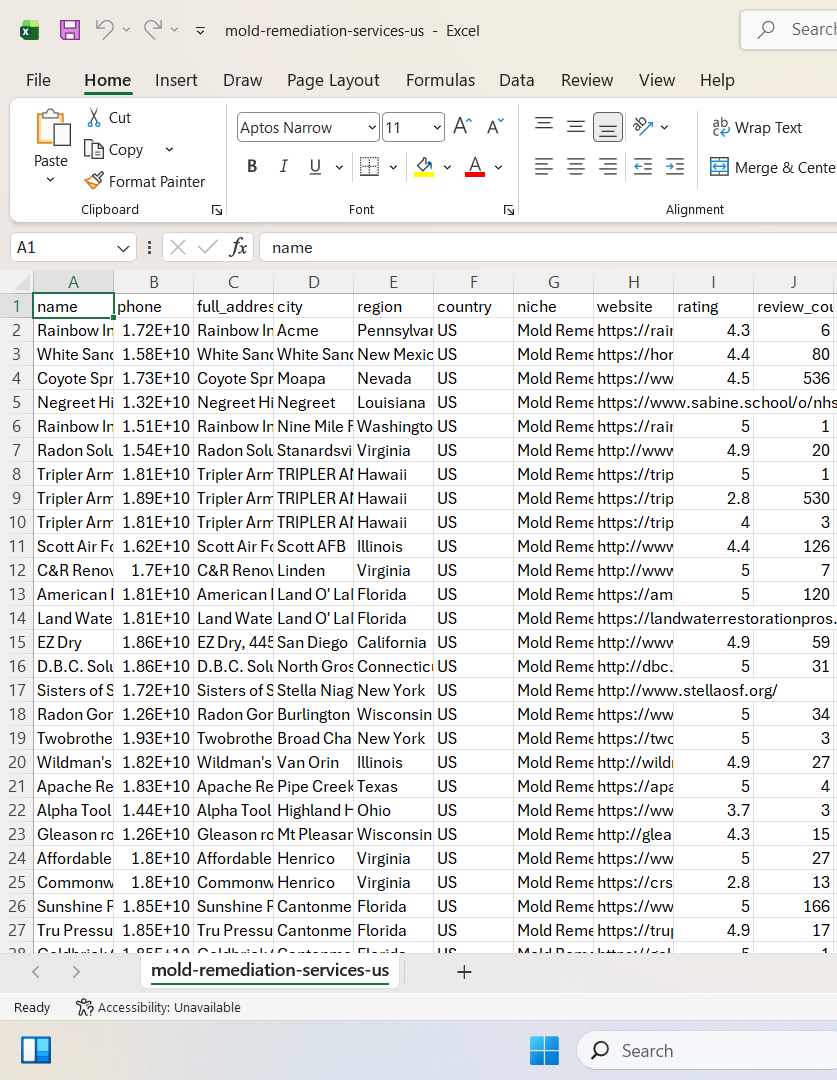Switch to the Data tab
The height and width of the screenshot is (1080, 837).
coord(517,80)
